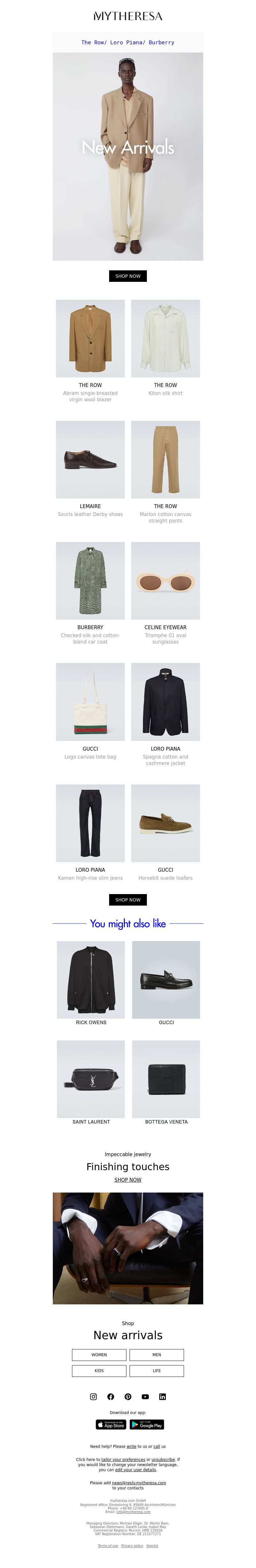Select the WOMEN new arrivals button
Viewport: 256px width, 1568px height.
coord(99,1354)
